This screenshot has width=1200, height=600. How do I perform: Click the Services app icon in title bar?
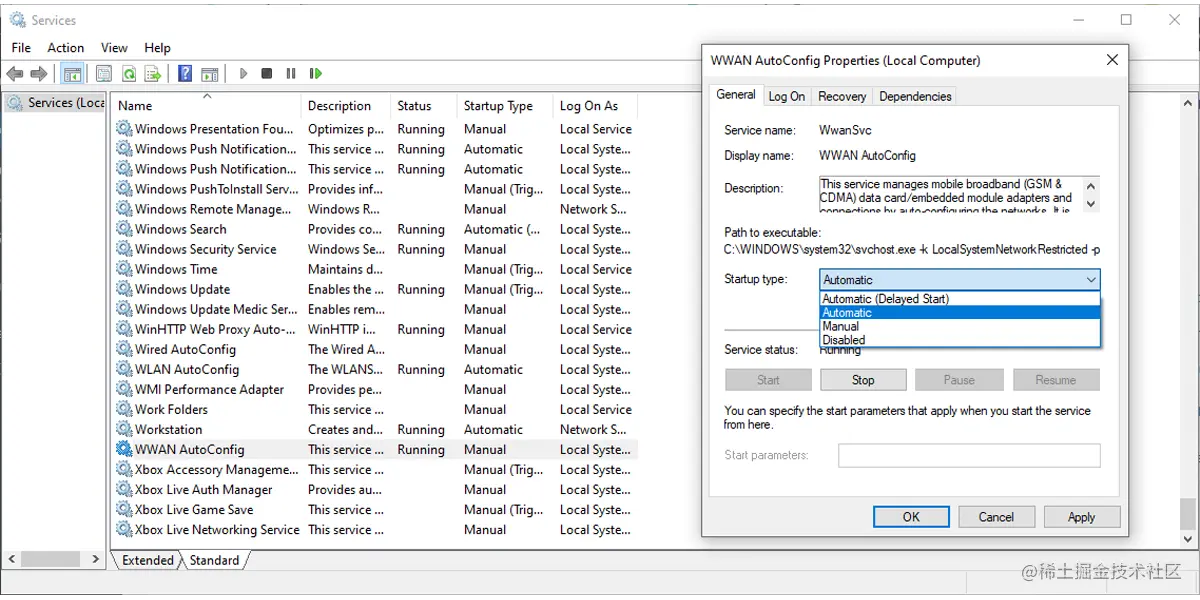point(19,20)
